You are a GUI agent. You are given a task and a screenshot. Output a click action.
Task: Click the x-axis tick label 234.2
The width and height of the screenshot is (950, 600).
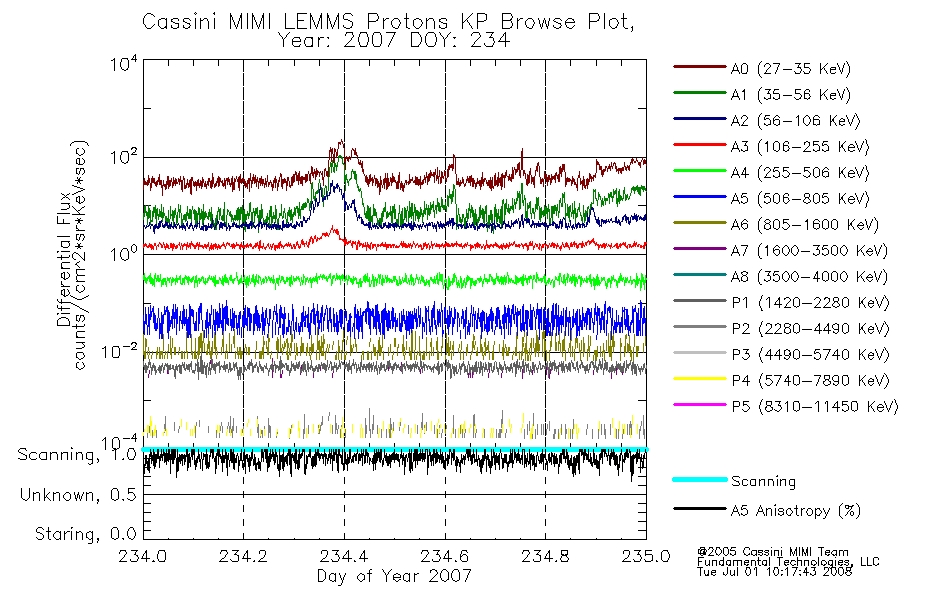point(243,556)
